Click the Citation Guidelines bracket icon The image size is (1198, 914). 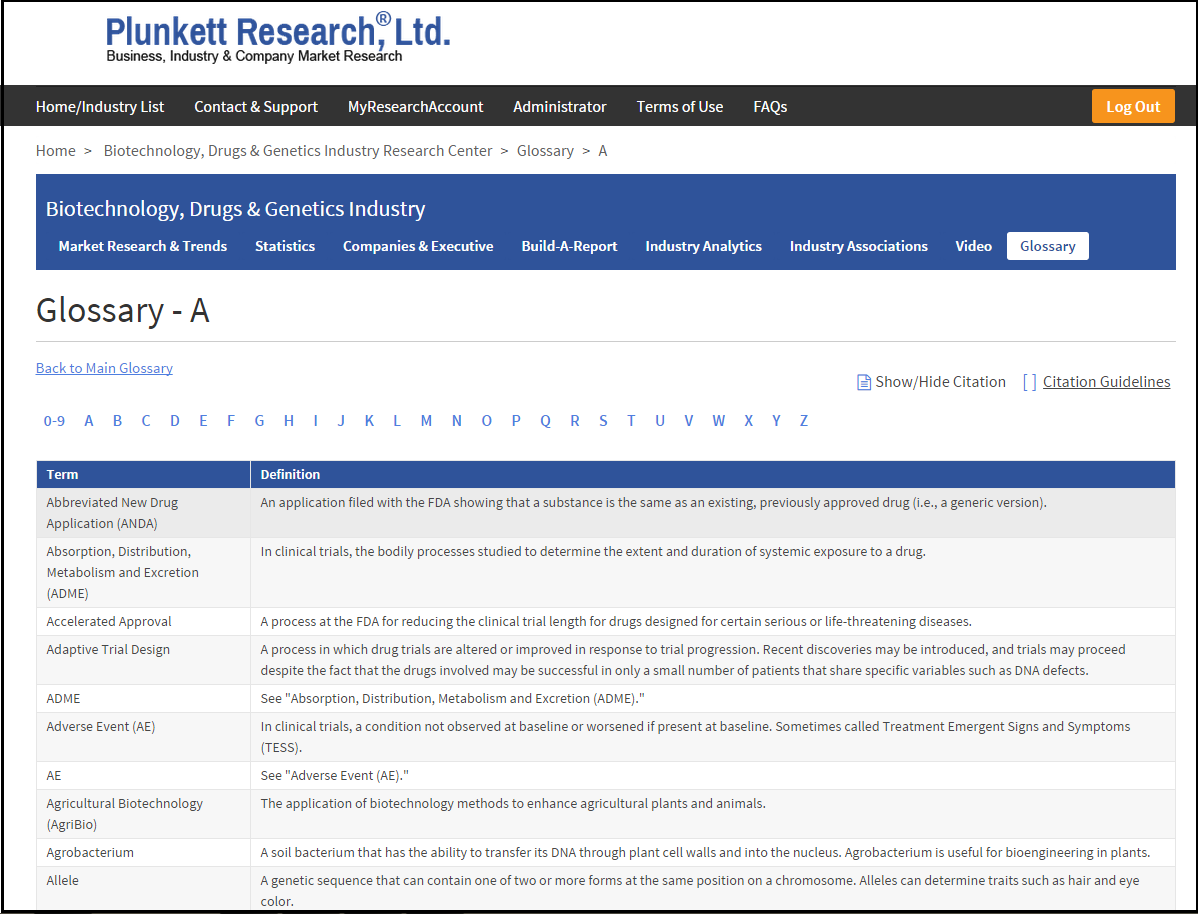tap(1029, 382)
